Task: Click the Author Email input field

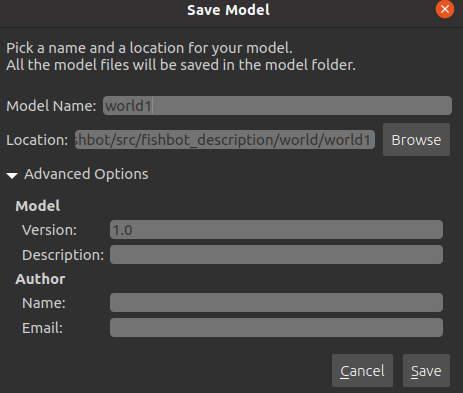Action: (x=276, y=328)
